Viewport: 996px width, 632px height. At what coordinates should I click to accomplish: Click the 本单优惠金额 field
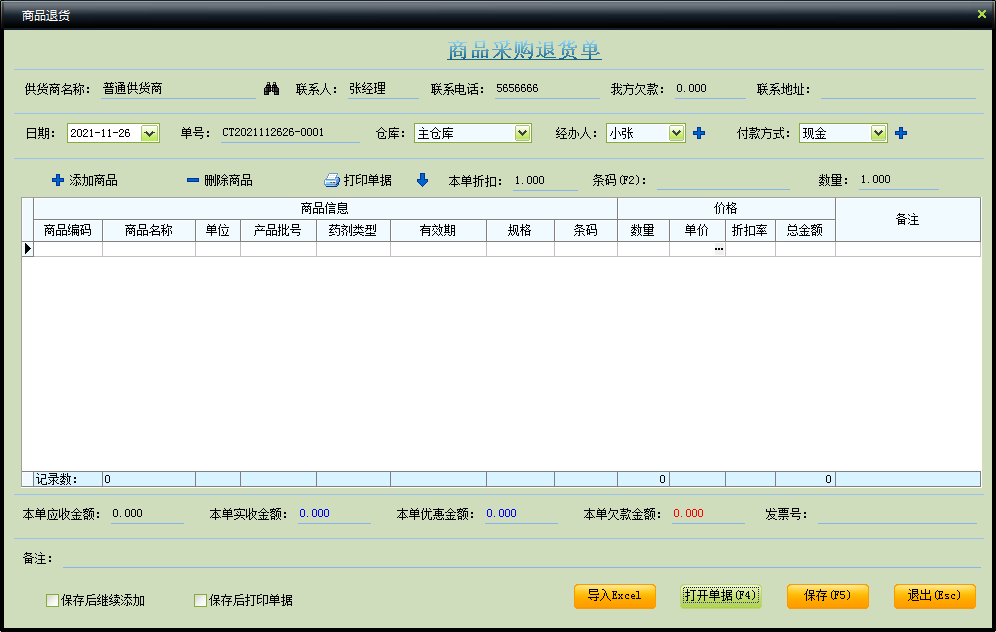click(x=521, y=514)
